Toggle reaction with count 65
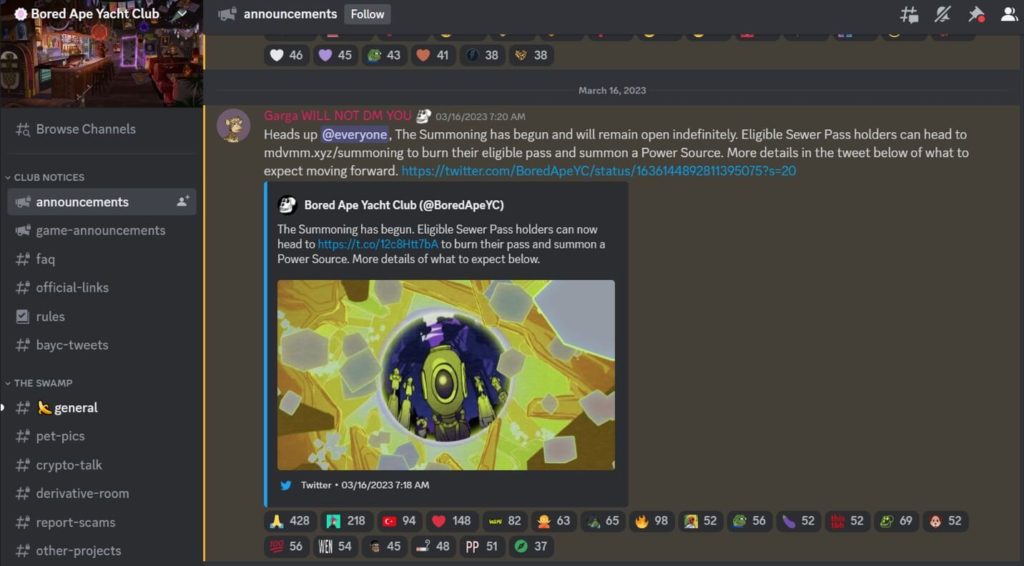1024x566 pixels. click(603, 521)
